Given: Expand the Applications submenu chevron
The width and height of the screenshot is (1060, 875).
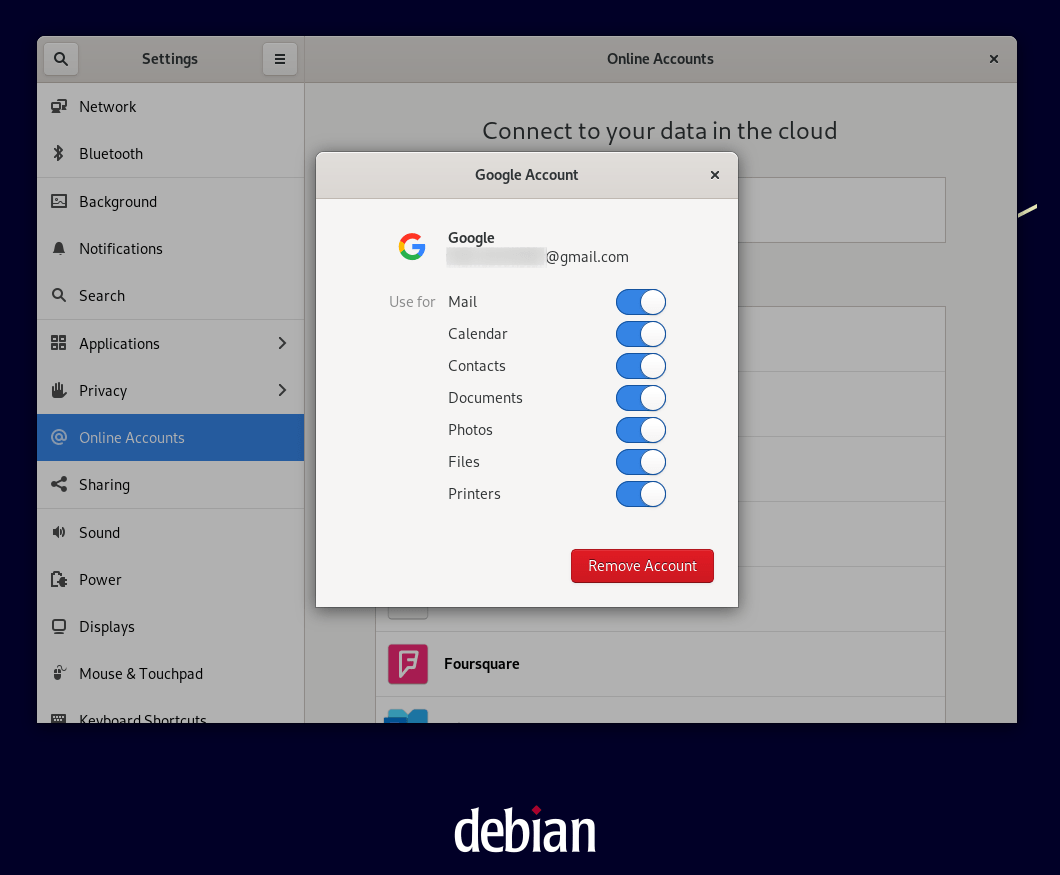Looking at the screenshot, I should coord(282,344).
